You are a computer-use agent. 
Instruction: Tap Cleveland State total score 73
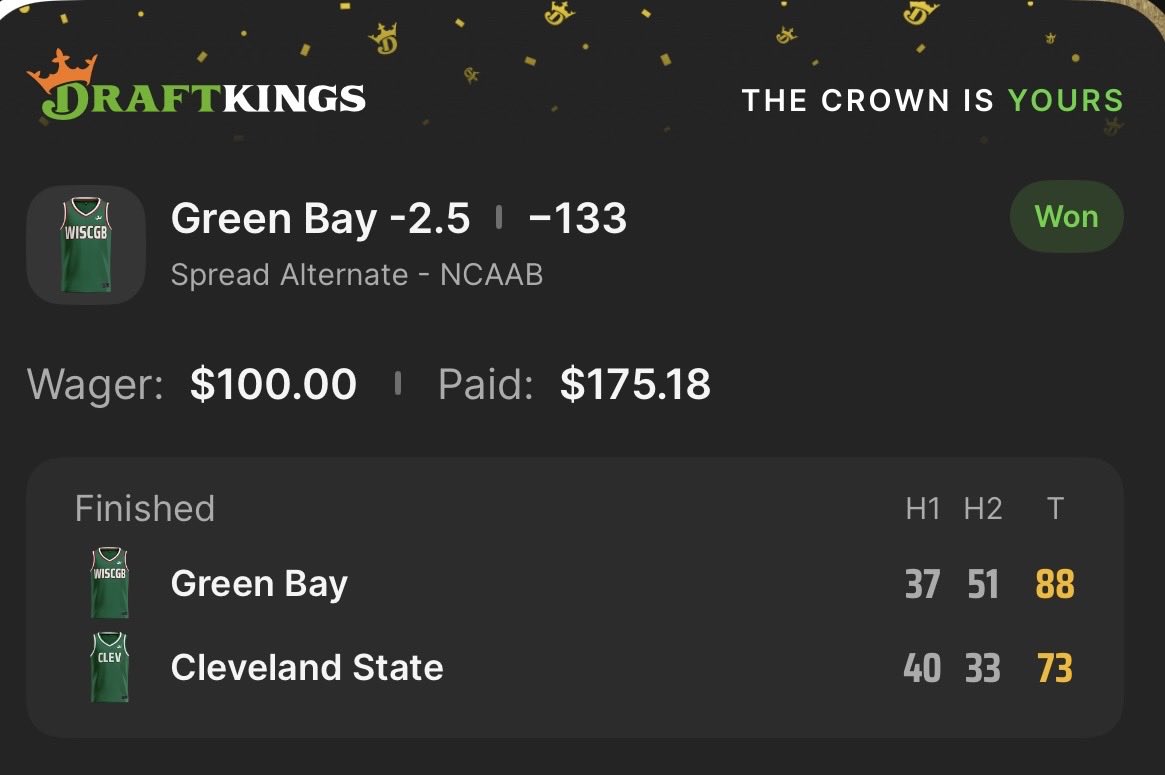tap(1055, 668)
